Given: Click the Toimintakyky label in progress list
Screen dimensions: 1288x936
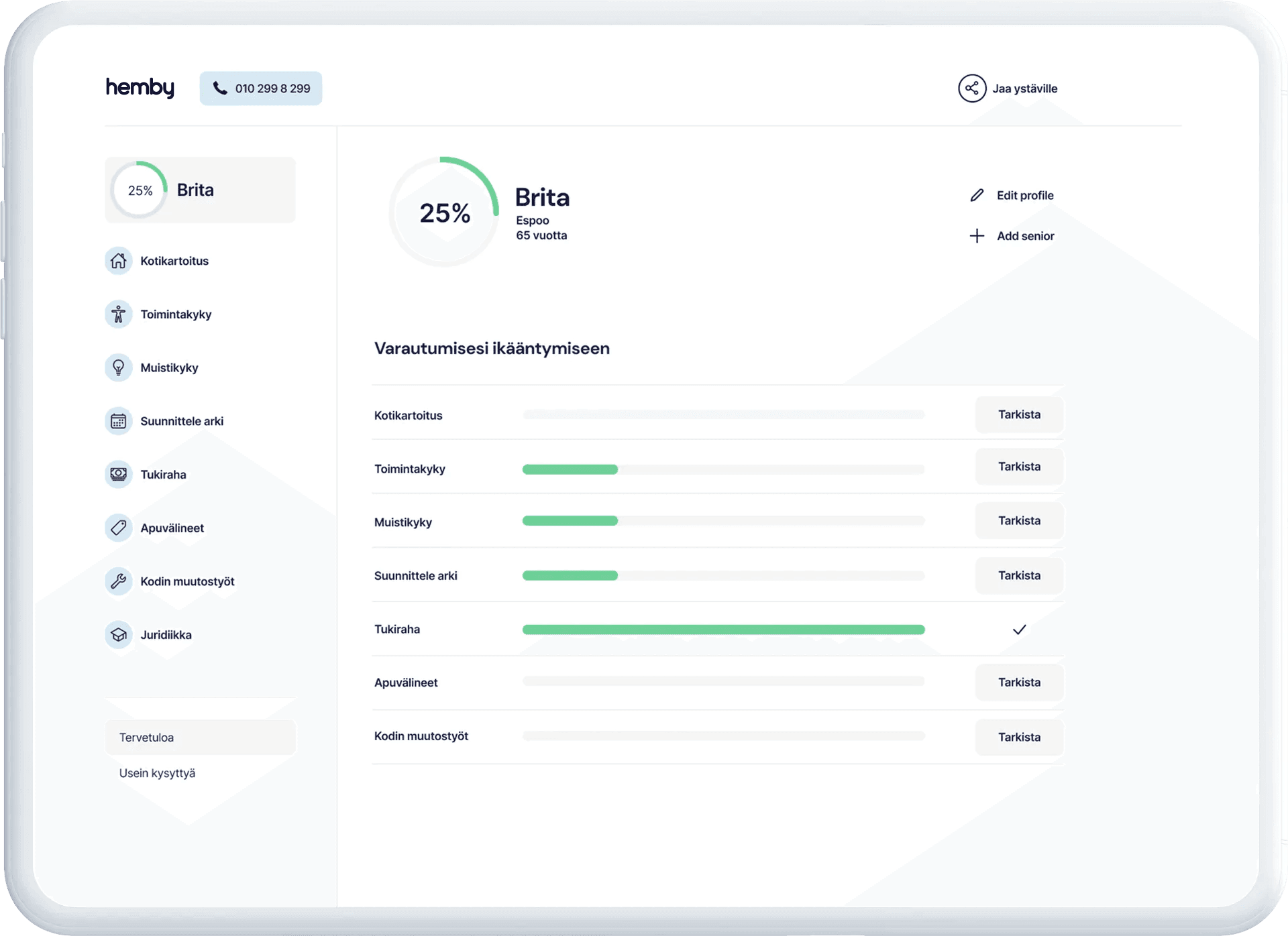Looking at the screenshot, I should pyautogui.click(x=409, y=469).
